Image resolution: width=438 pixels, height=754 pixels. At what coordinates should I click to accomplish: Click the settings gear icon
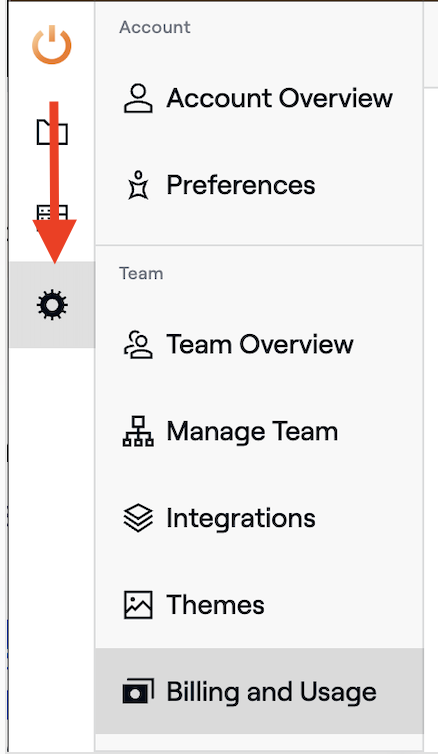coord(52,305)
